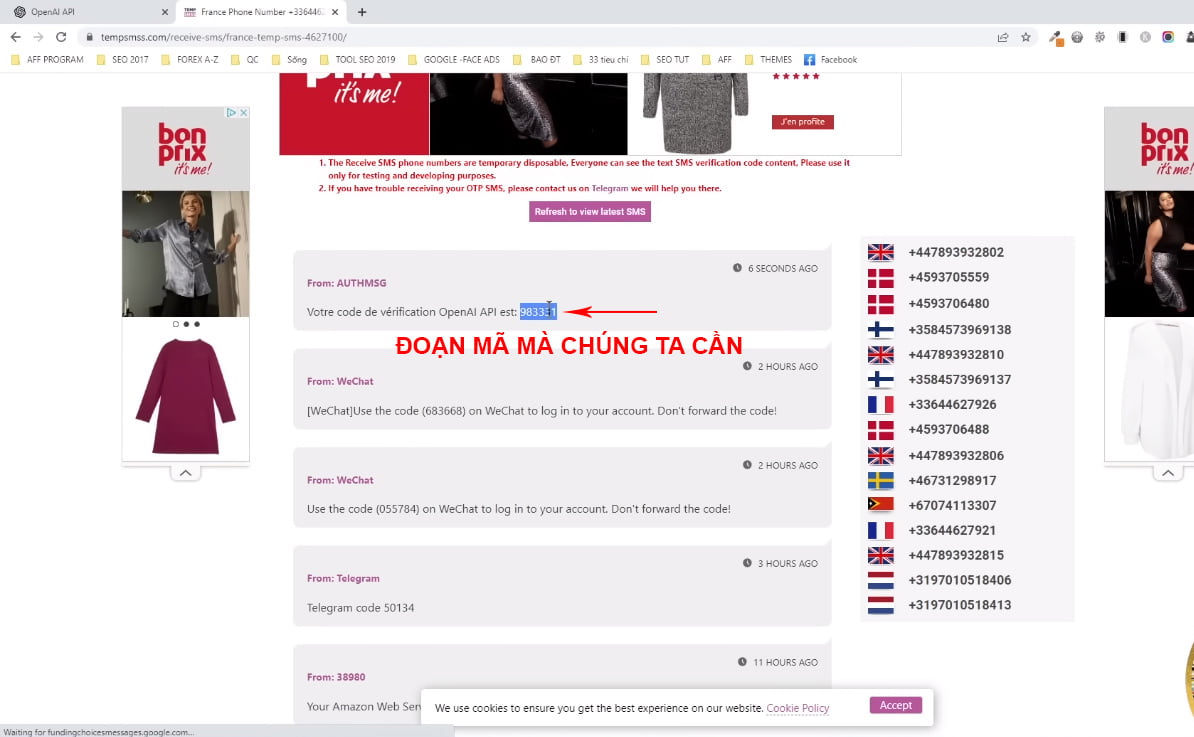This screenshot has width=1194, height=737.
Task: Open the Cookie Policy link
Action: pos(797,708)
